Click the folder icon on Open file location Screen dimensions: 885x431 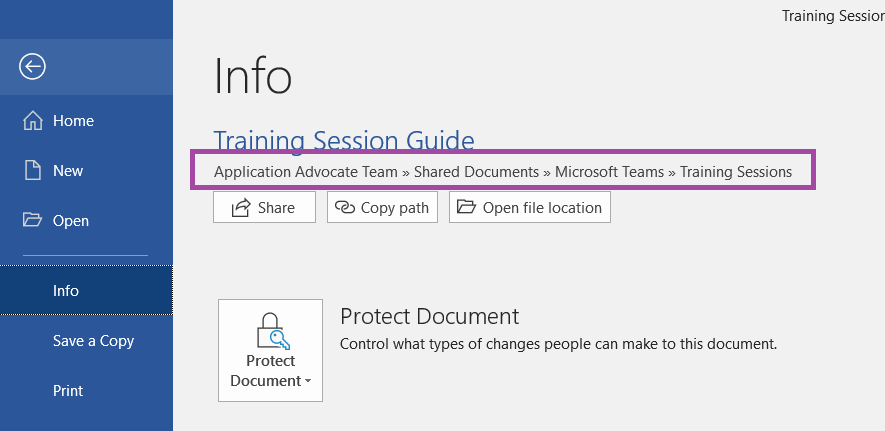coord(466,207)
